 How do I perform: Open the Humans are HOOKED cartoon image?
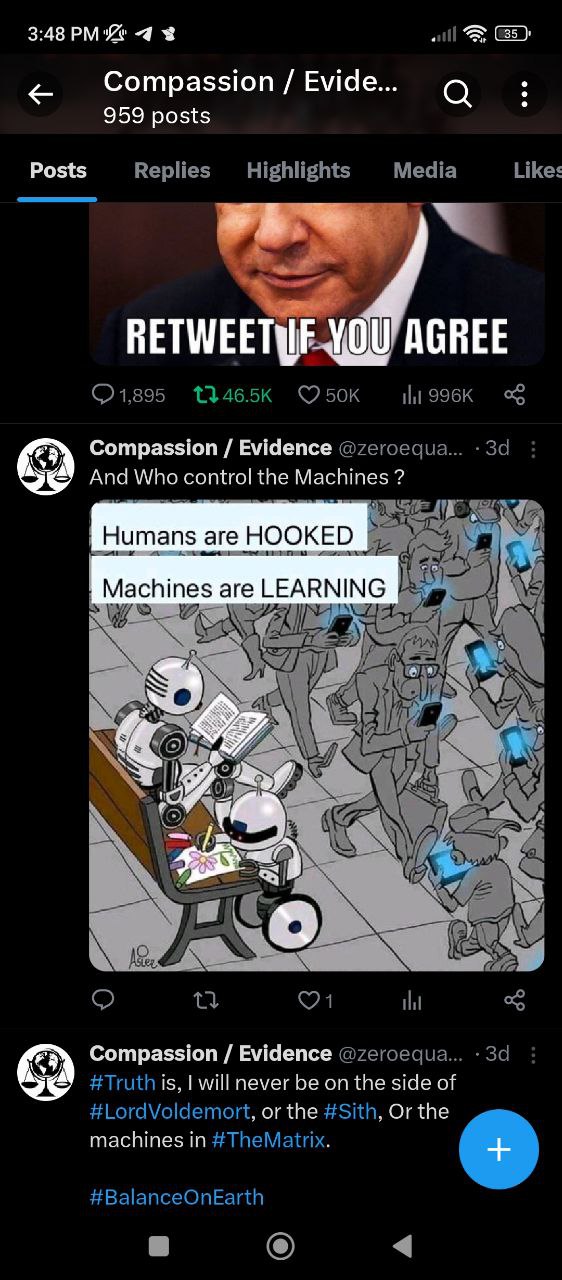click(x=317, y=735)
